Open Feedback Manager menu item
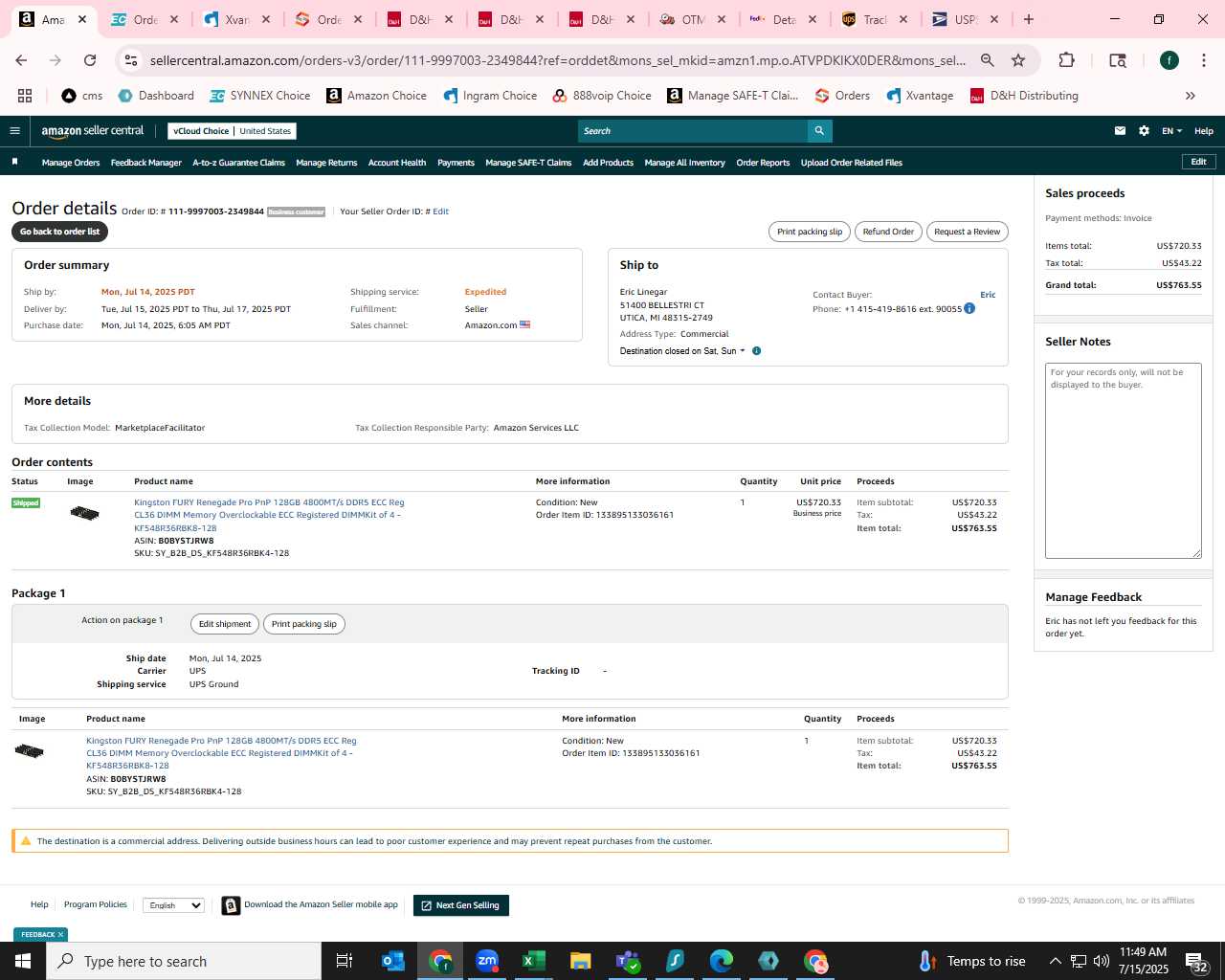The image size is (1225, 980). [x=146, y=163]
